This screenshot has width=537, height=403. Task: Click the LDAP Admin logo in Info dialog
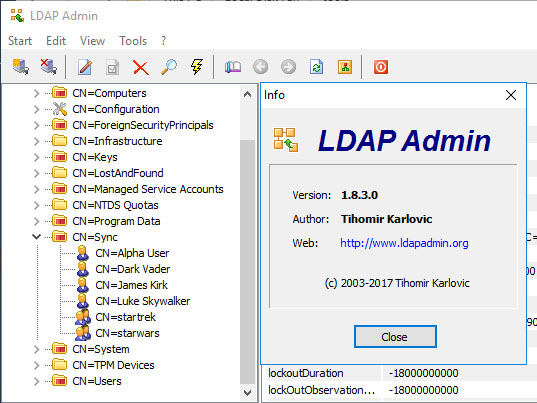point(286,140)
